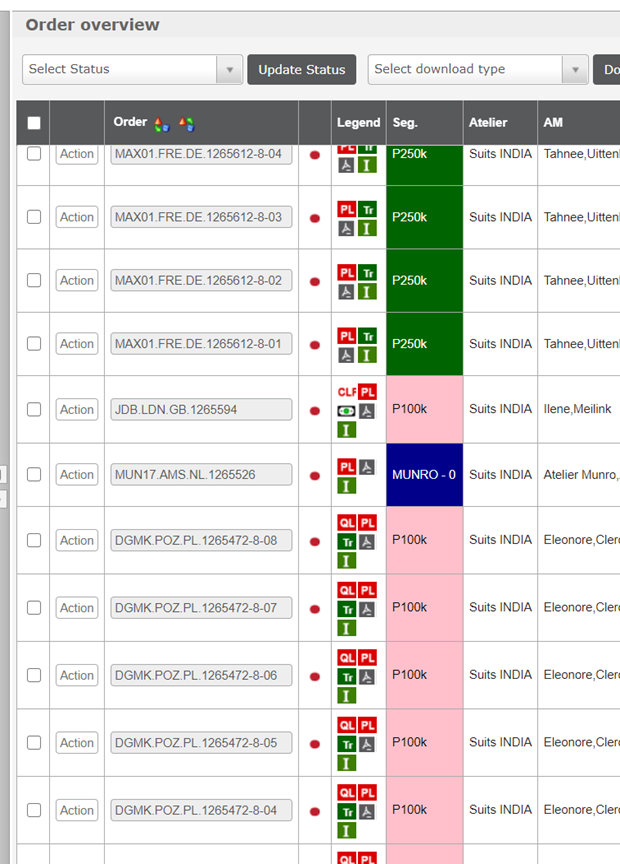Screen dimensions: 620x864
Task: Click the blue MUNRO - 0 segment cell
Action: click(424, 474)
